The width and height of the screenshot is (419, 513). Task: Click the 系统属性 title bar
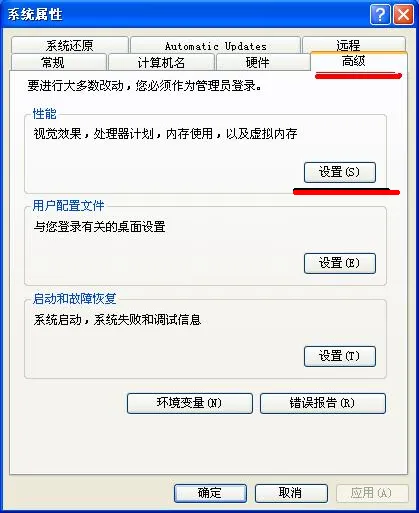pos(187,14)
